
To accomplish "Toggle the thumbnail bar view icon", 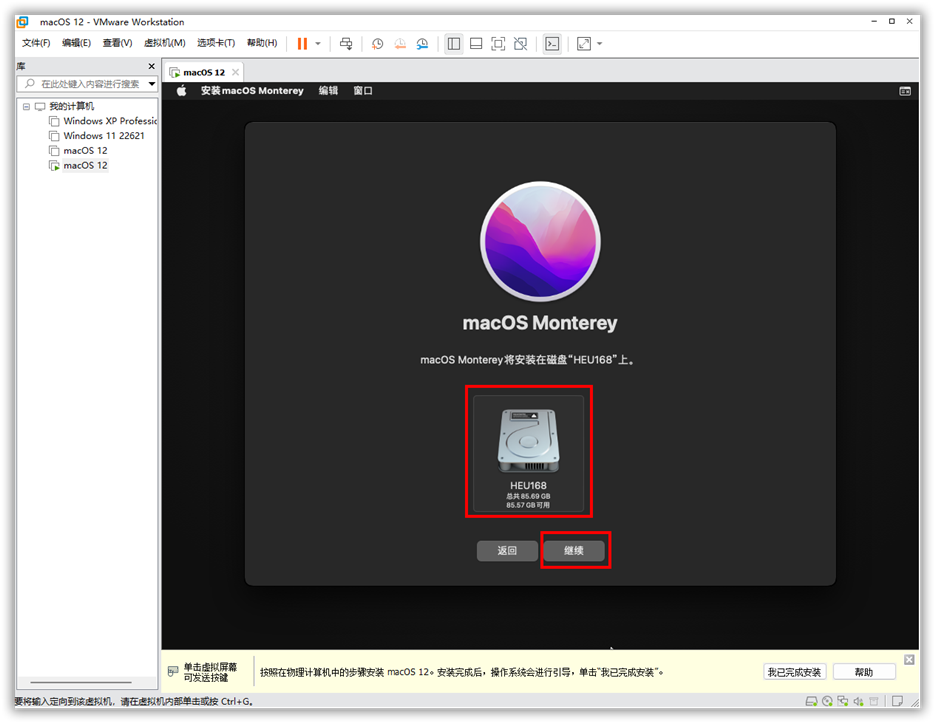I will 476,44.
